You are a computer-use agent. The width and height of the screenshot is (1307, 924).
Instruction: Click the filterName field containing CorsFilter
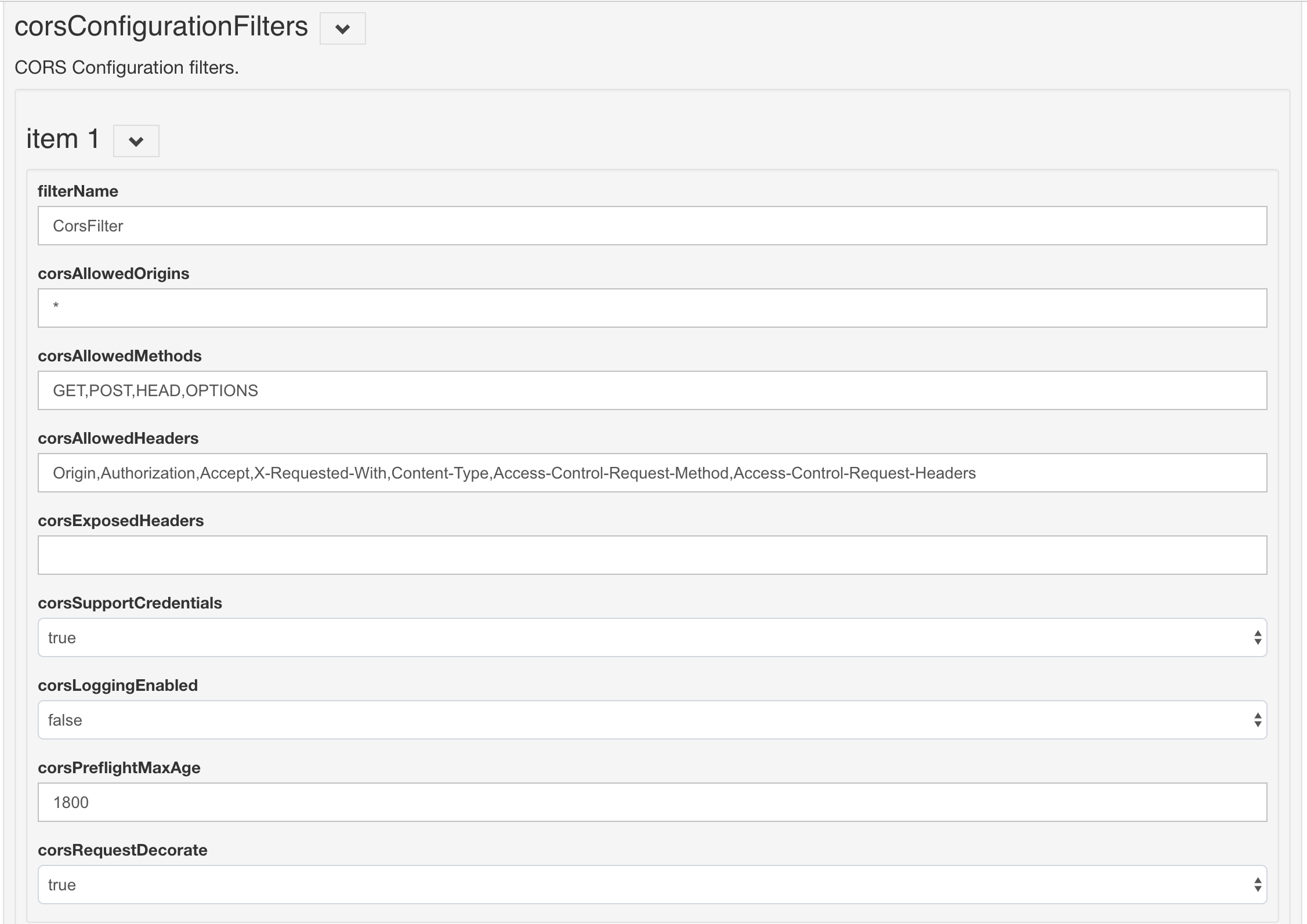652,226
